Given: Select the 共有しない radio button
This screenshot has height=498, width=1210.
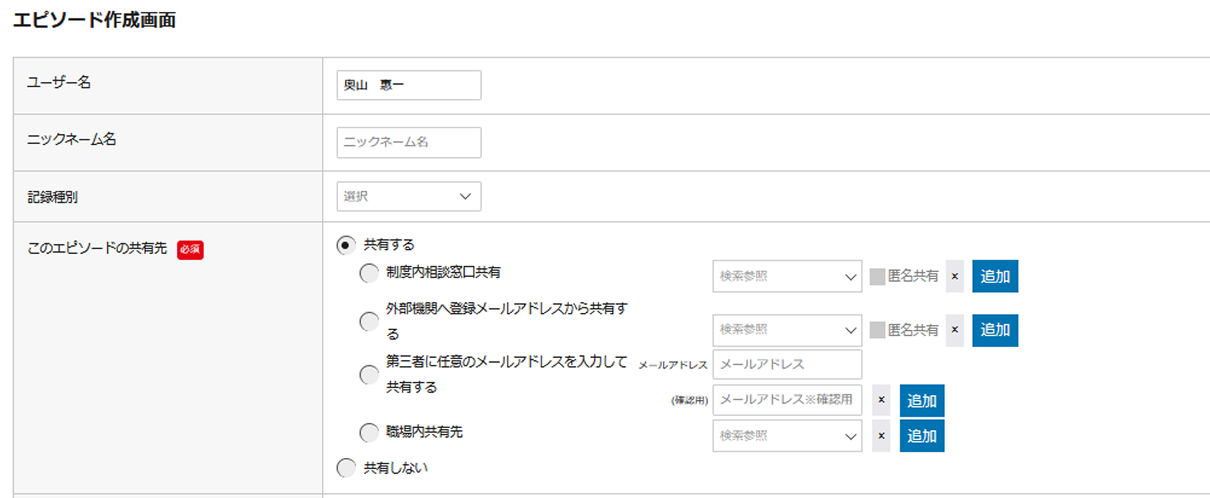Looking at the screenshot, I should (x=346, y=467).
